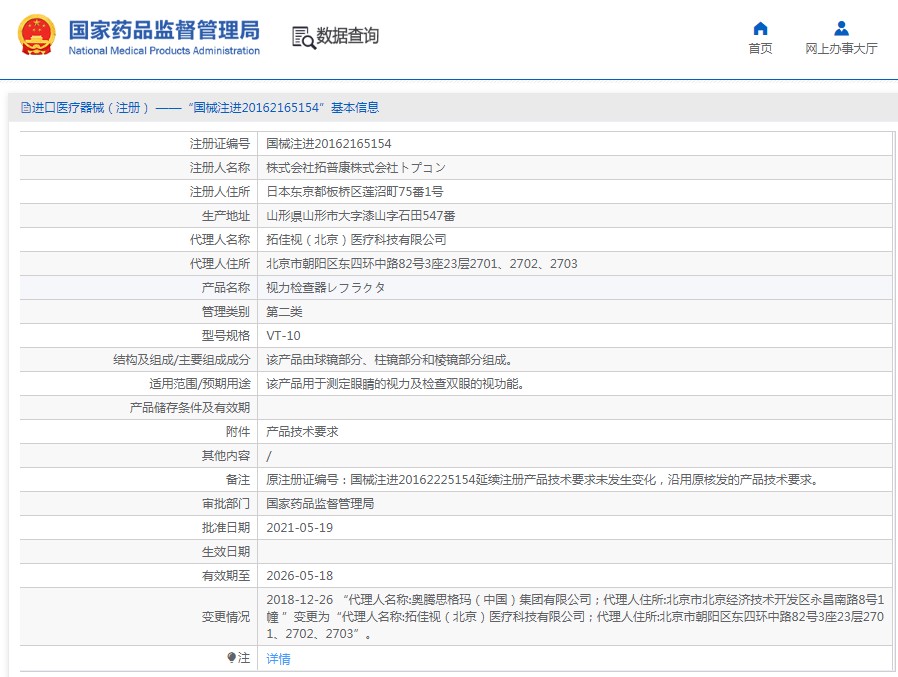Click the 批准日期 label
This screenshot has height=677, width=898.
(226, 528)
